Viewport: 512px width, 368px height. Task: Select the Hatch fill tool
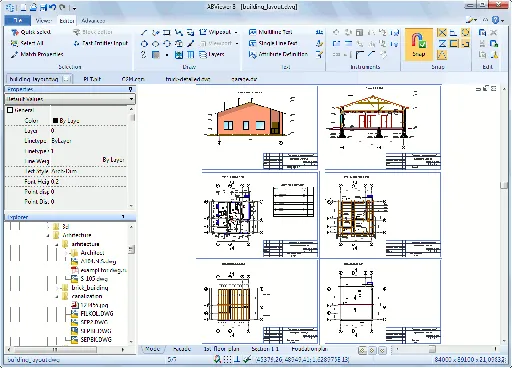[x=156, y=54]
